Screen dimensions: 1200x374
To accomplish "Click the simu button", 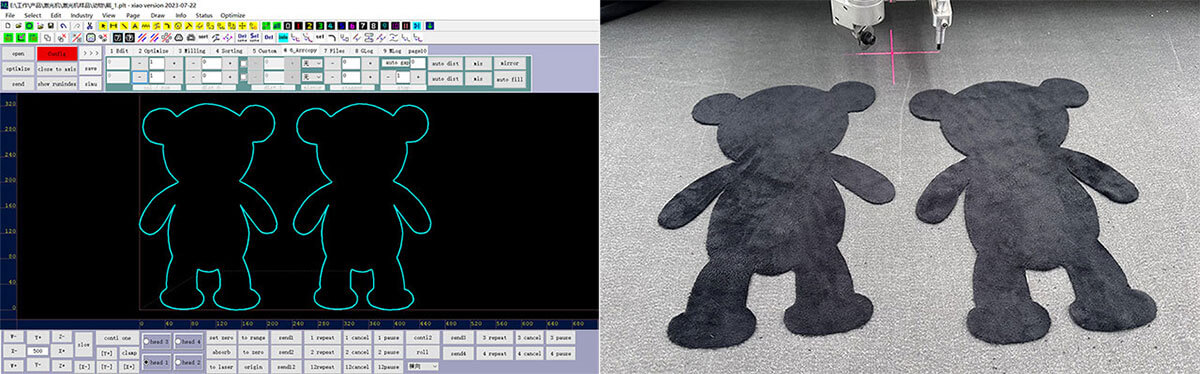I will point(90,84).
